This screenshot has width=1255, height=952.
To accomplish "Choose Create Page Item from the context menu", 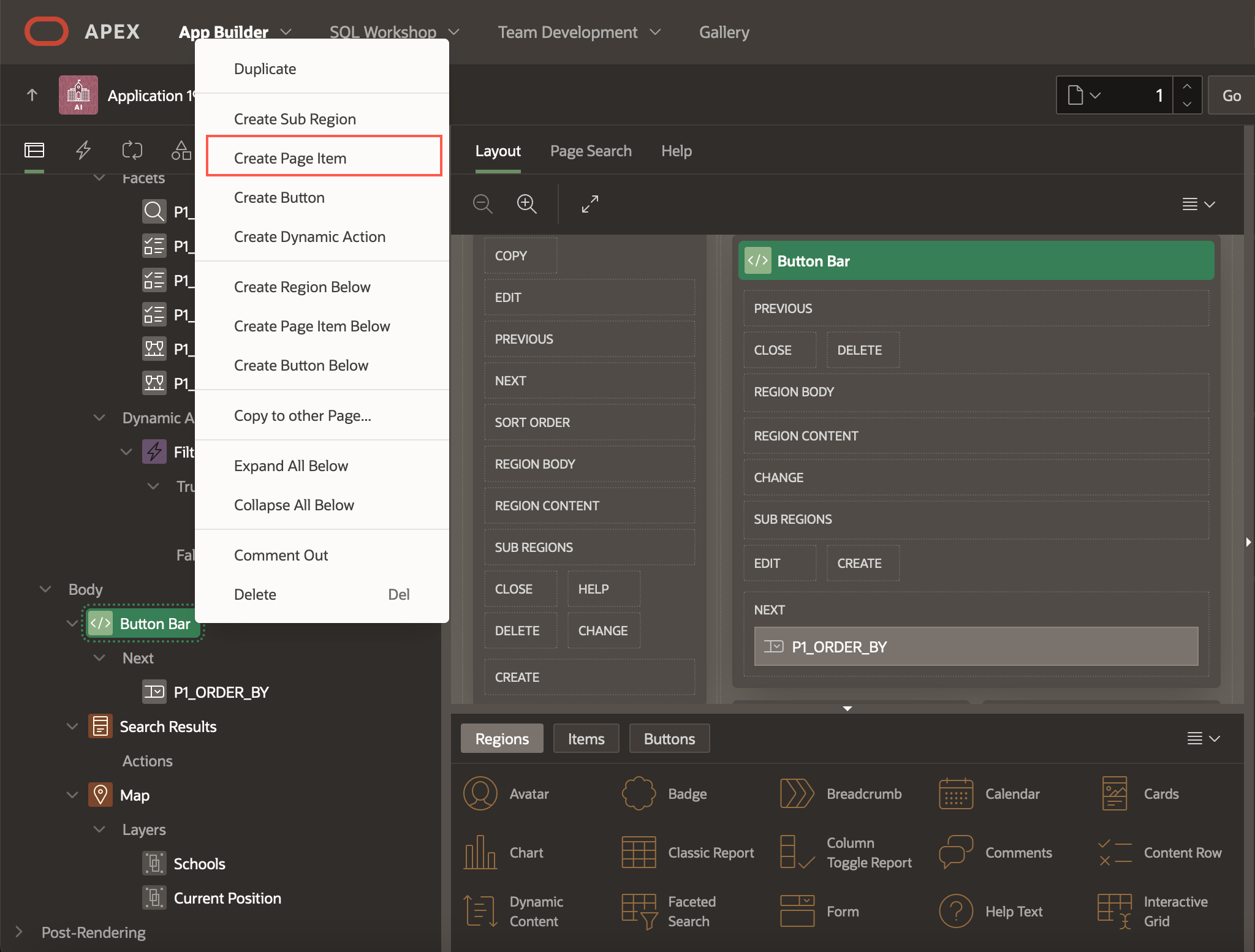I will coord(290,157).
